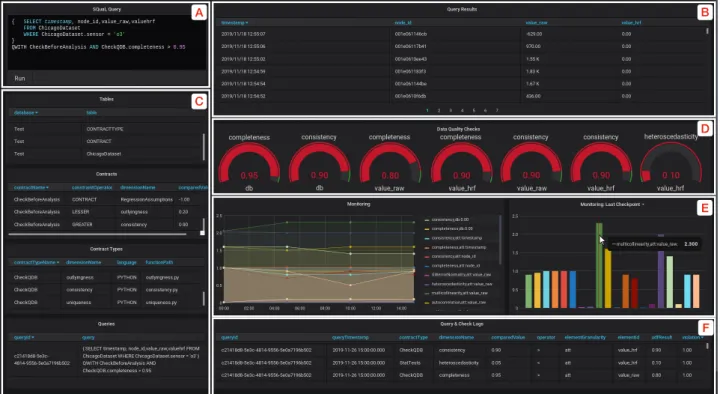Sort Query Results by the value_hrf column header
The image size is (720, 394).
point(631,23)
